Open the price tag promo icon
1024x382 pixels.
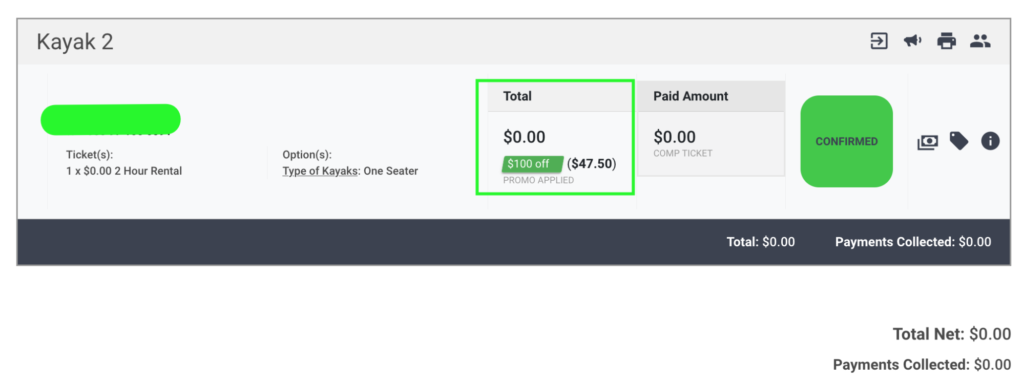pyautogui.click(x=959, y=140)
